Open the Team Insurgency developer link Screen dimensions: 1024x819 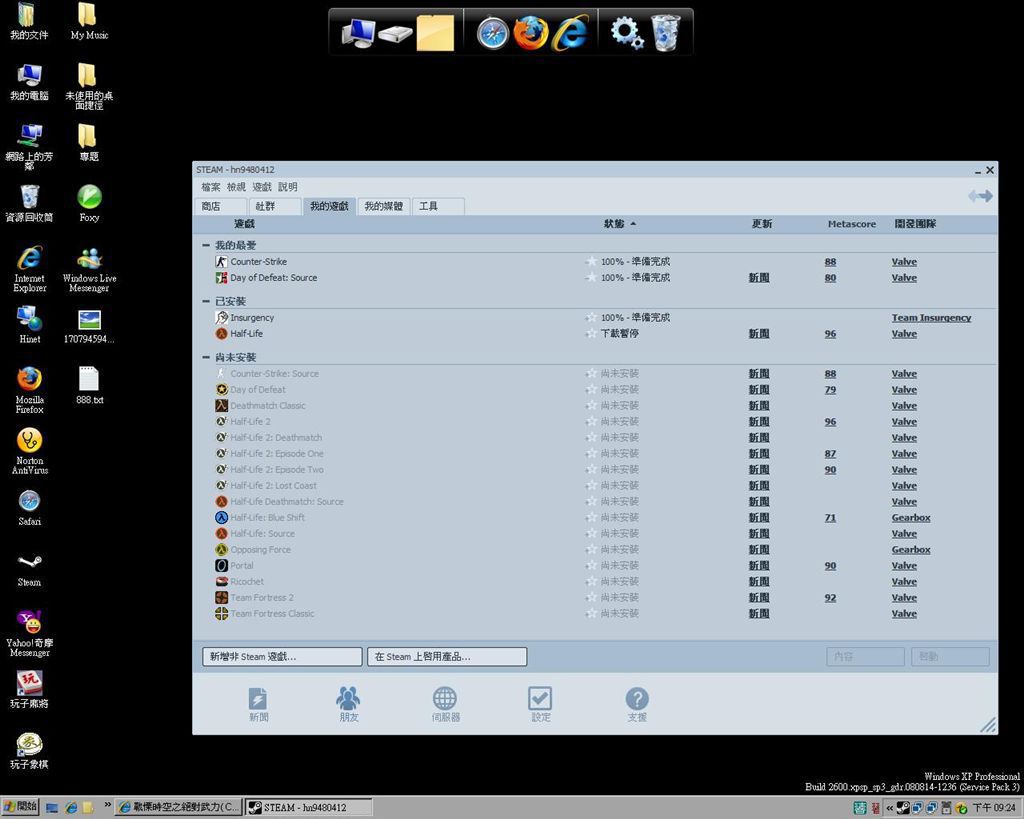pos(931,317)
